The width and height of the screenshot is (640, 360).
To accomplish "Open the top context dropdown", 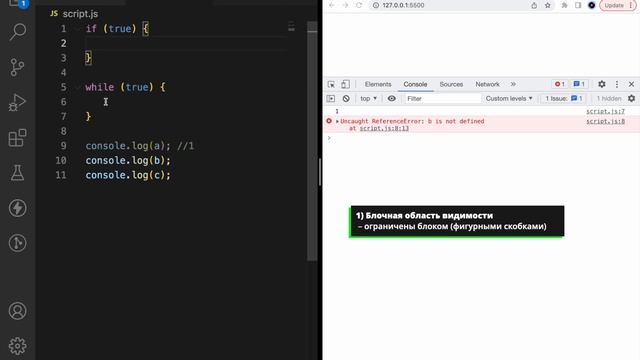I will point(369,98).
